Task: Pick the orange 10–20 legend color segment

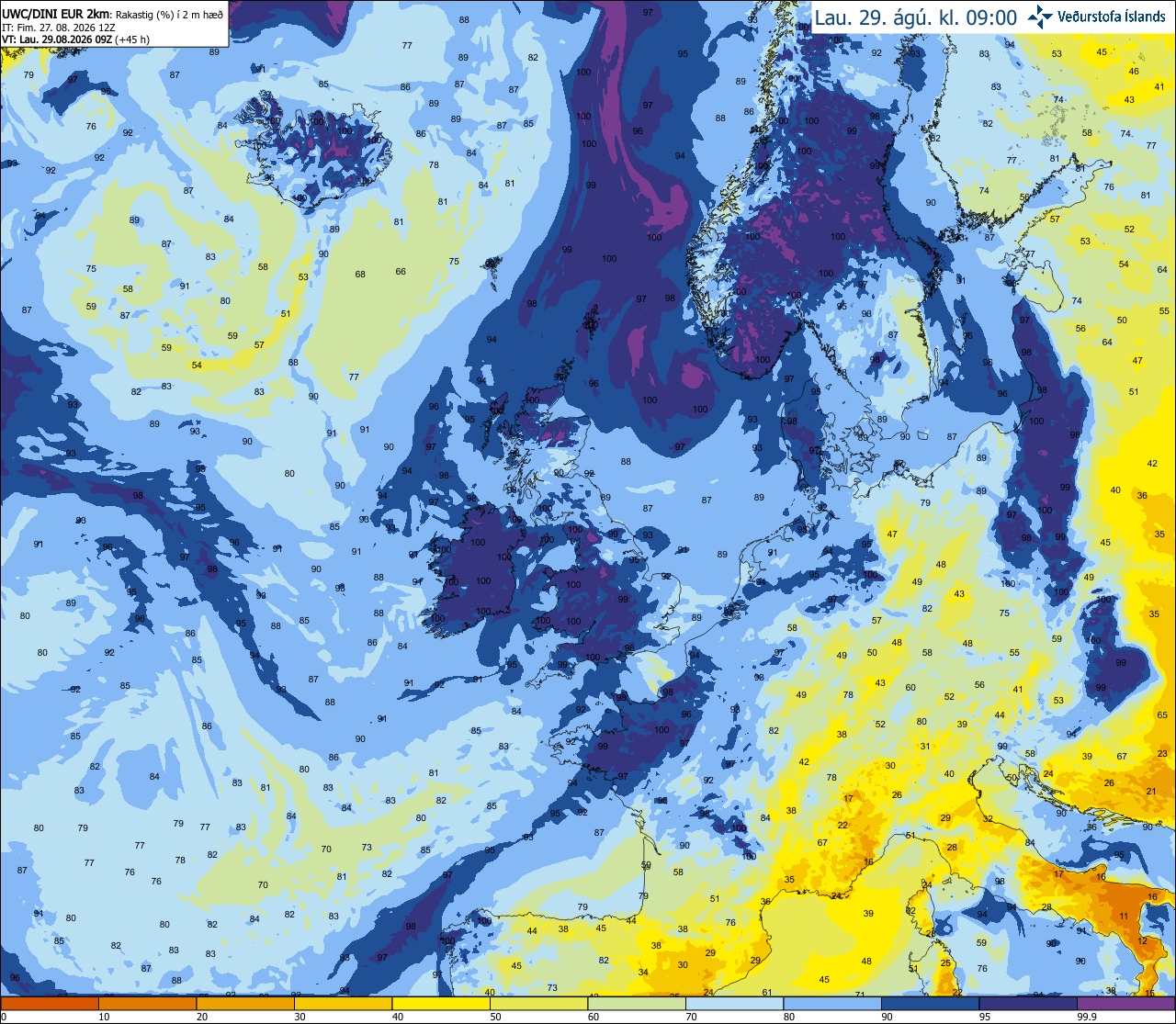Action: (x=147, y=1004)
